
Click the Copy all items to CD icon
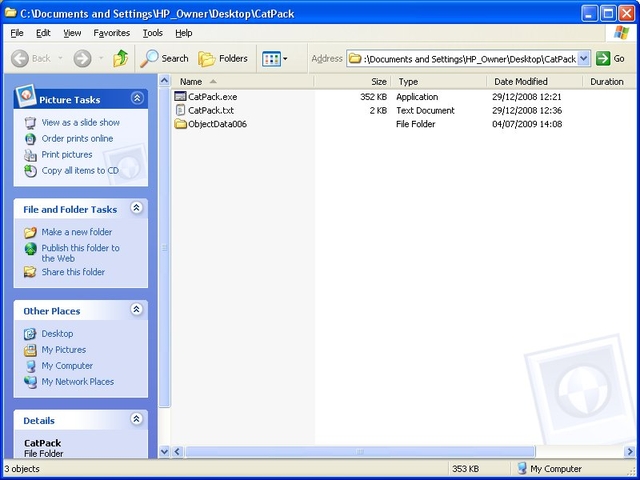[x=30, y=171]
